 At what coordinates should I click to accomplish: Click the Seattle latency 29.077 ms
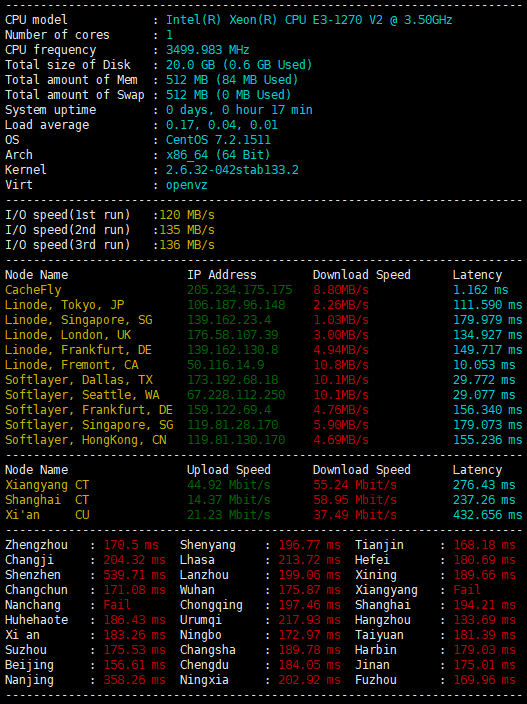(484, 395)
